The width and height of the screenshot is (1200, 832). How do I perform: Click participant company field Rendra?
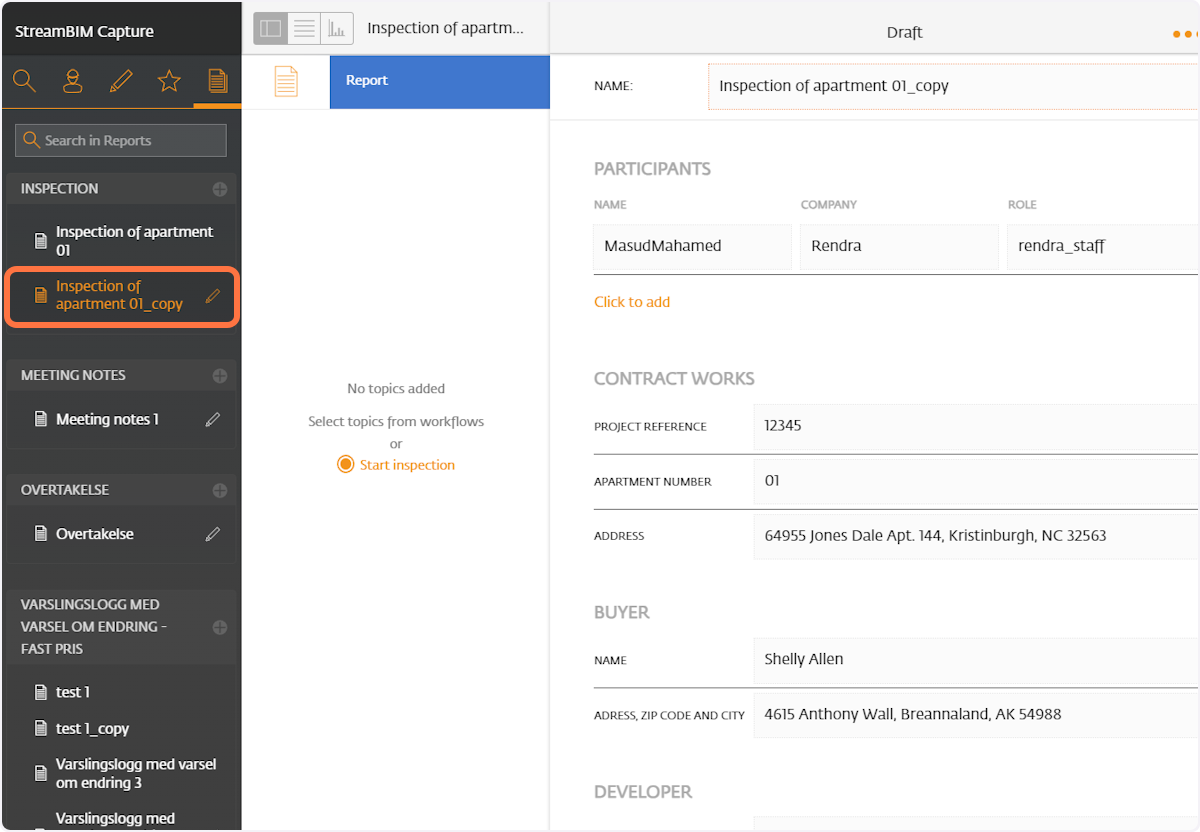pyautogui.click(x=898, y=247)
